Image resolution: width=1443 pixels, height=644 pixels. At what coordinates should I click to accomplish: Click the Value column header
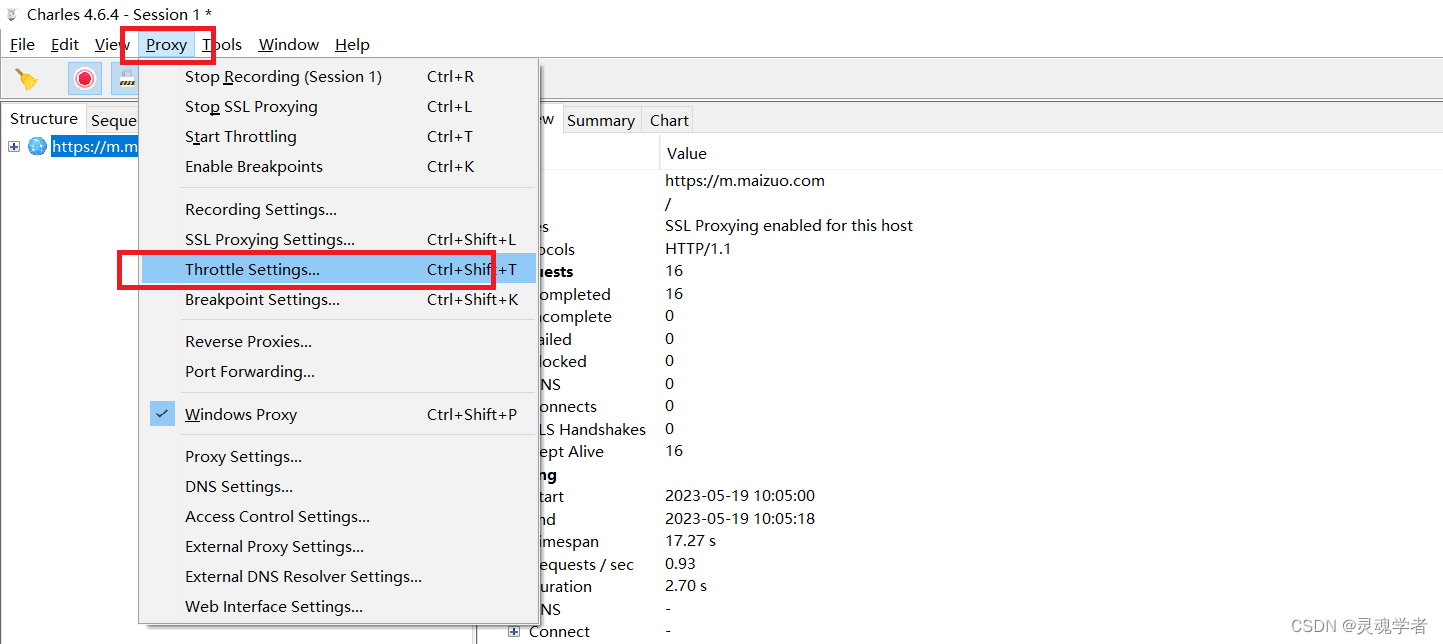pos(687,154)
